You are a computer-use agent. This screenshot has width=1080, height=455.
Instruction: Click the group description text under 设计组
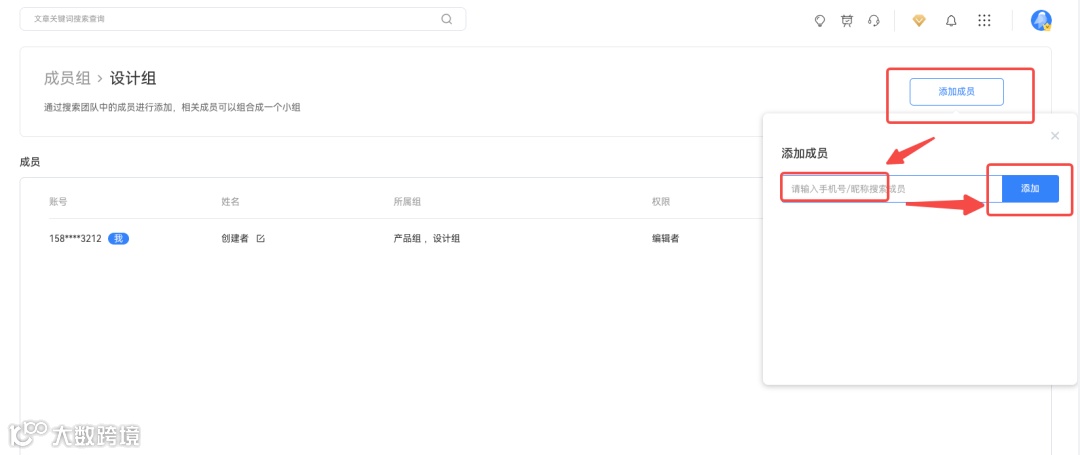[172, 107]
